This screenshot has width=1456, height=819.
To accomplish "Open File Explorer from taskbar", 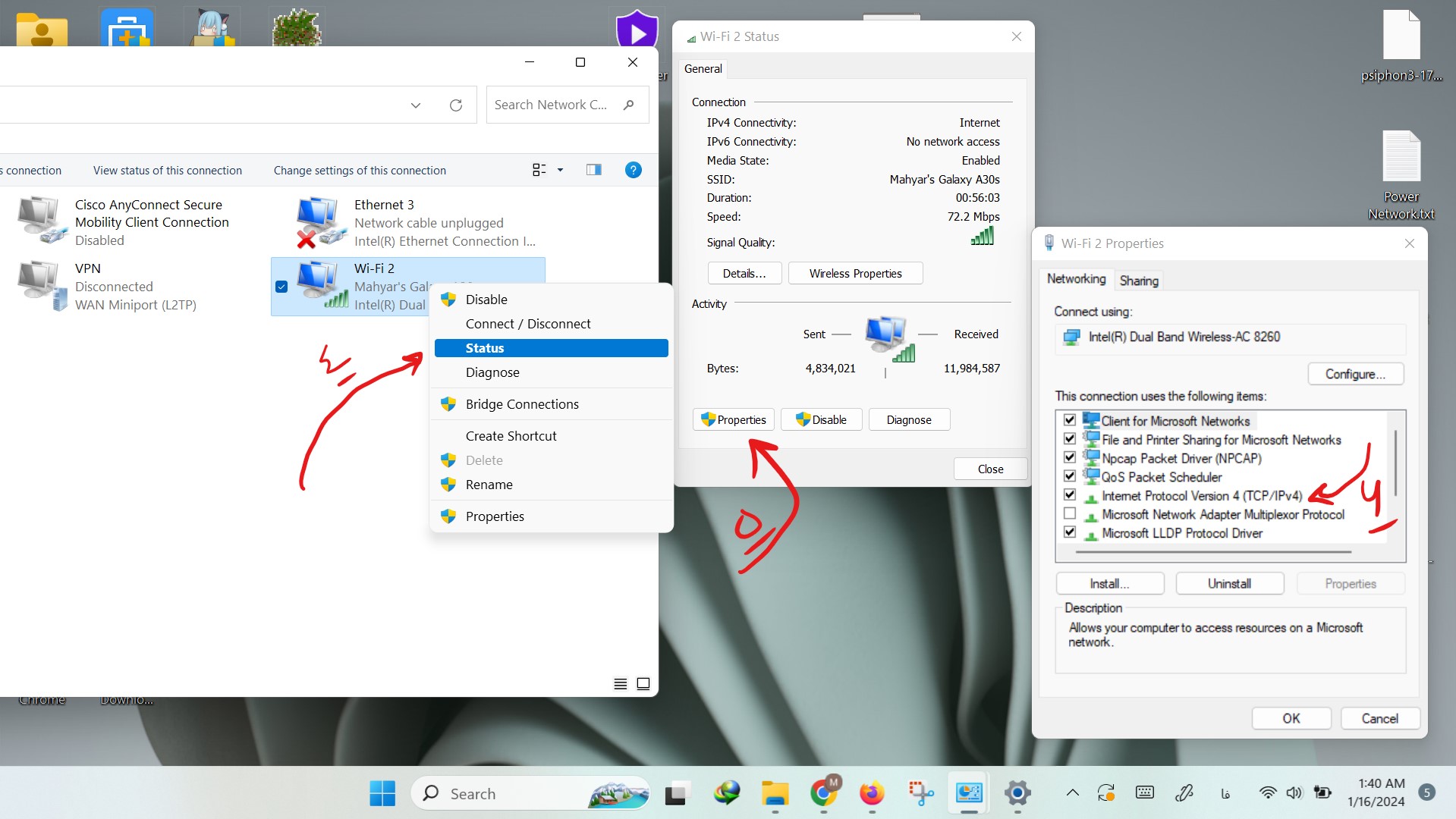I will pos(775,793).
